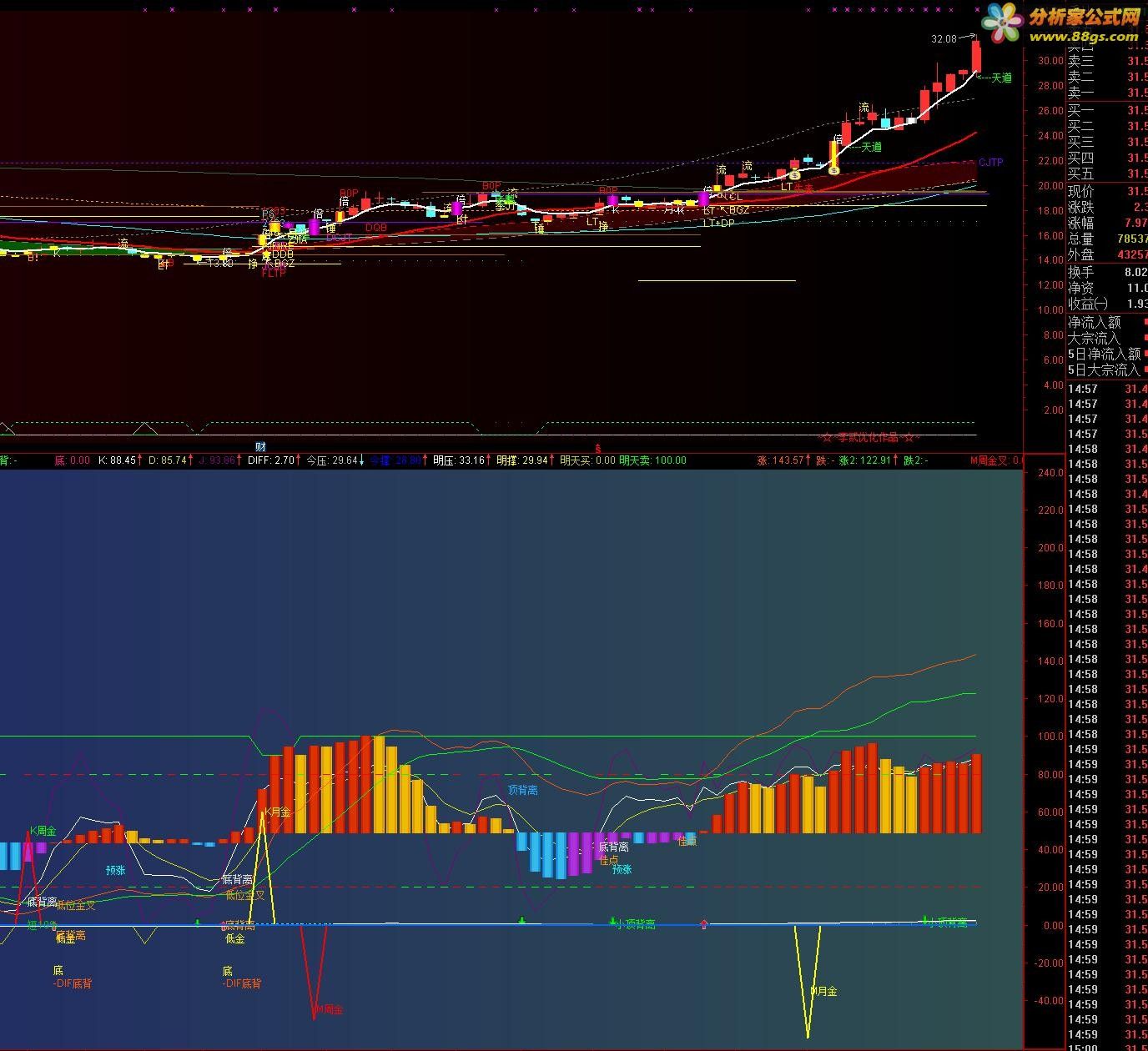1148x1051 pixels.
Task: Click the 明天买: 0.00 value
Action: click(587, 460)
